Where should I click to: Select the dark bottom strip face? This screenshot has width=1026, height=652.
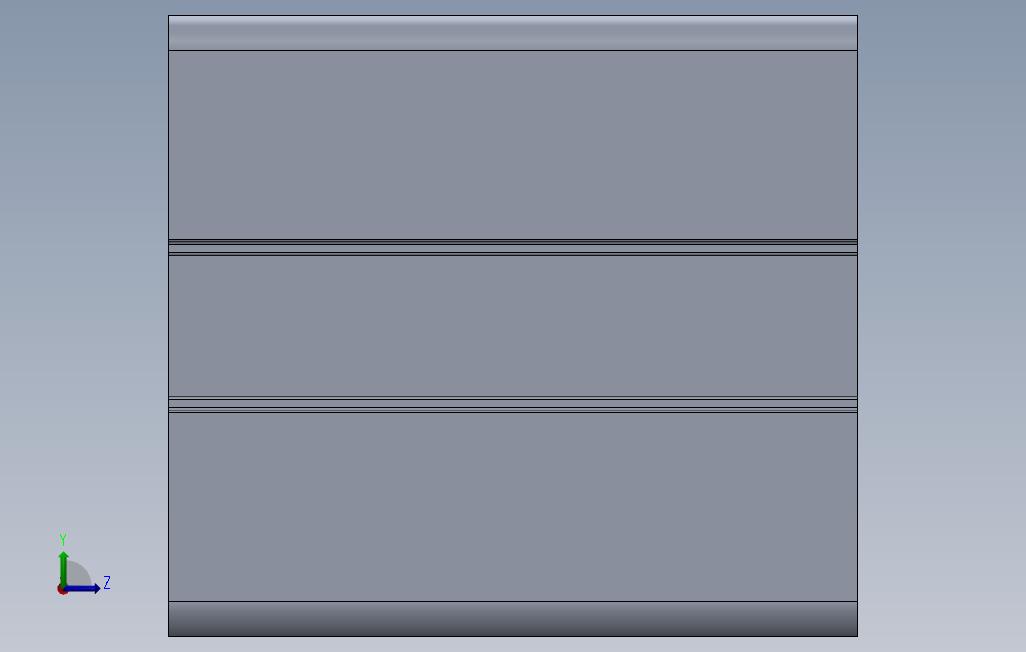pyautogui.click(x=513, y=619)
